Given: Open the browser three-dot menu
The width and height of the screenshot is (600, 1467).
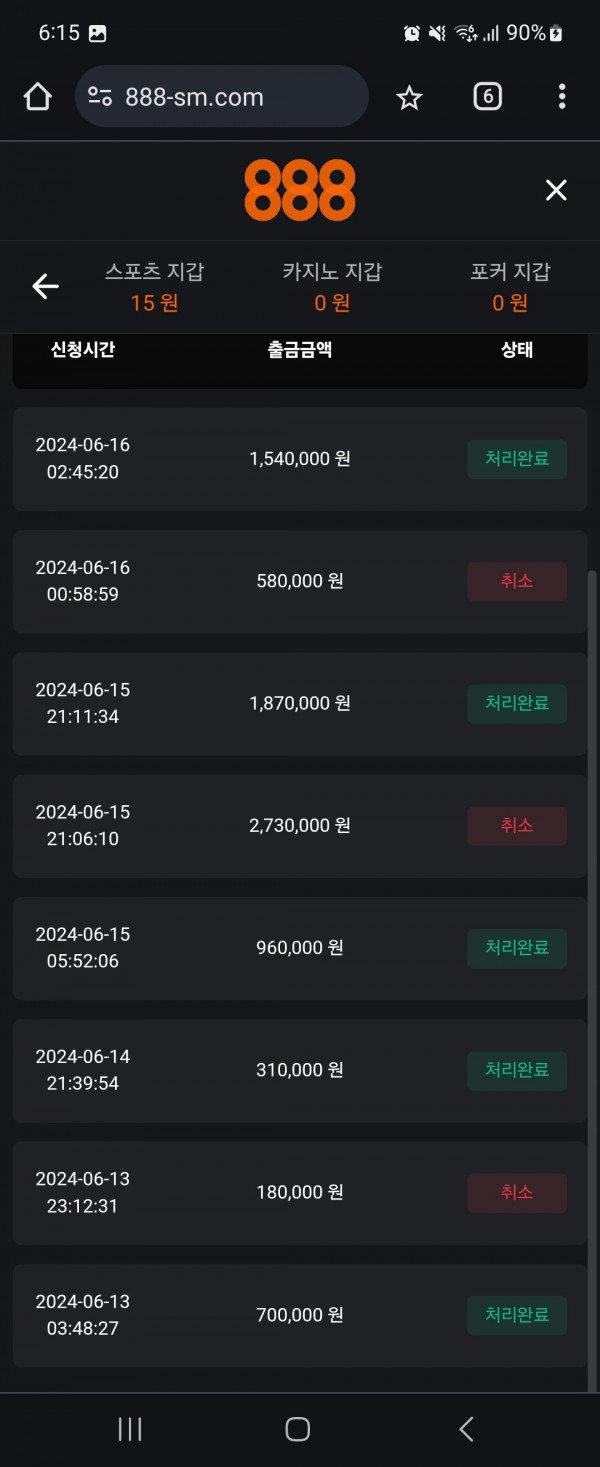Looking at the screenshot, I should coord(561,97).
